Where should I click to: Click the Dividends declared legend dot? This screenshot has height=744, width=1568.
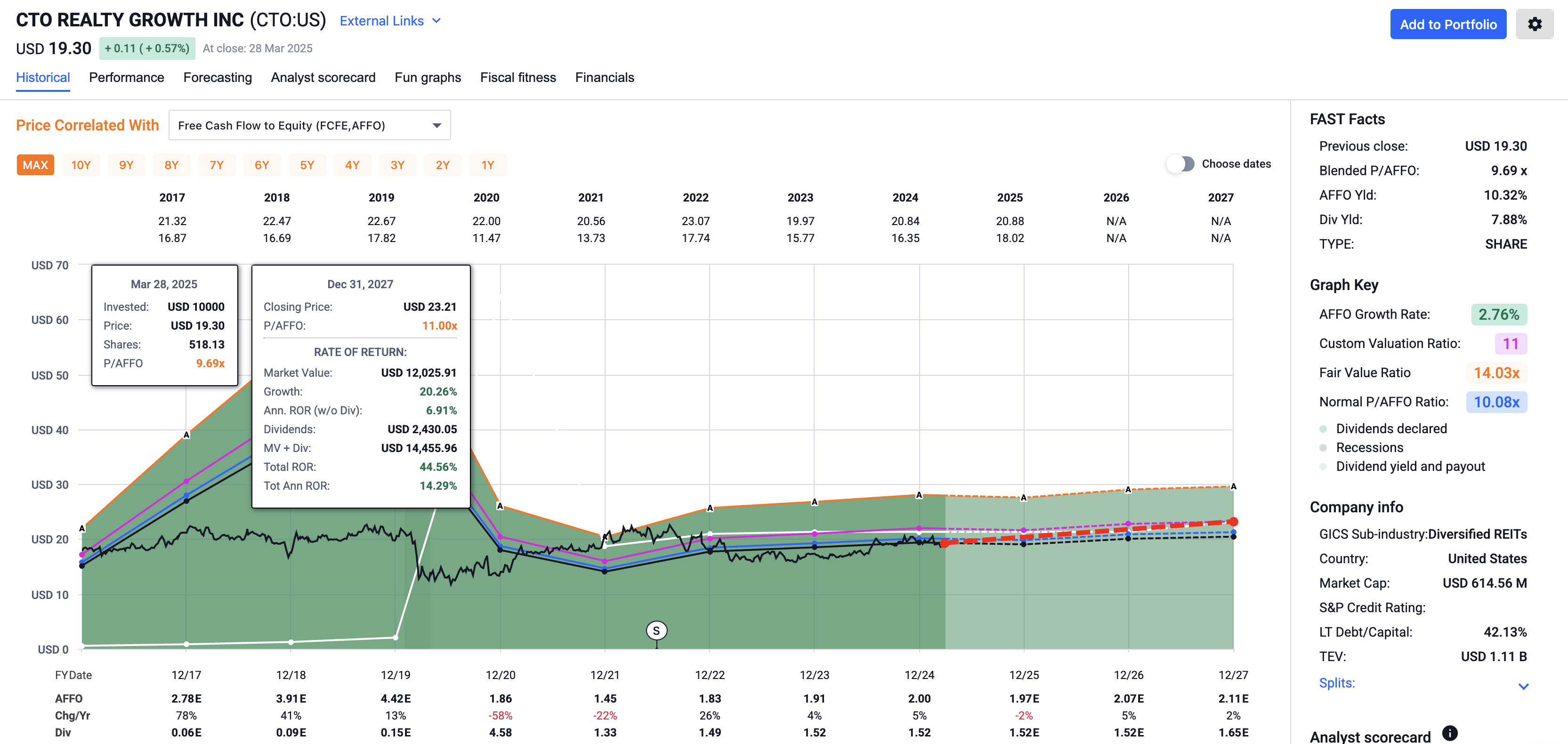click(x=1323, y=429)
